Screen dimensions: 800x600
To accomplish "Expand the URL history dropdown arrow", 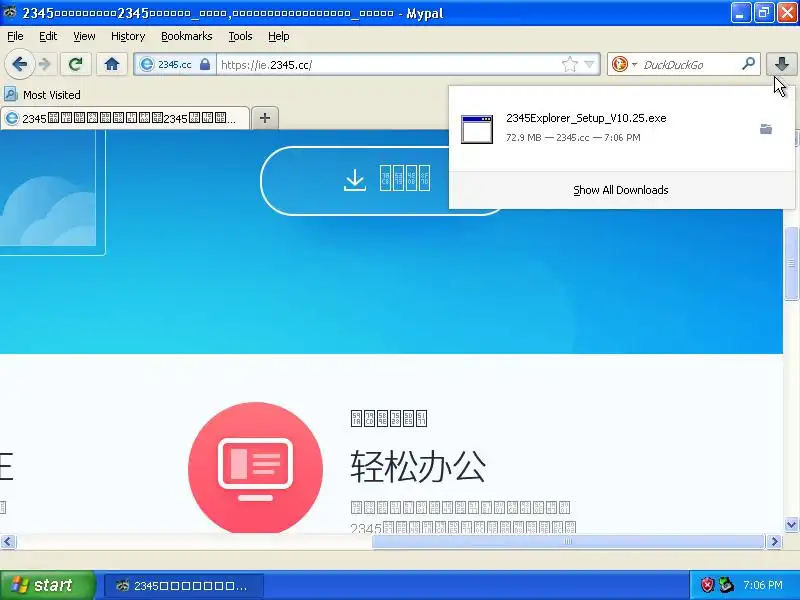I will [589, 64].
